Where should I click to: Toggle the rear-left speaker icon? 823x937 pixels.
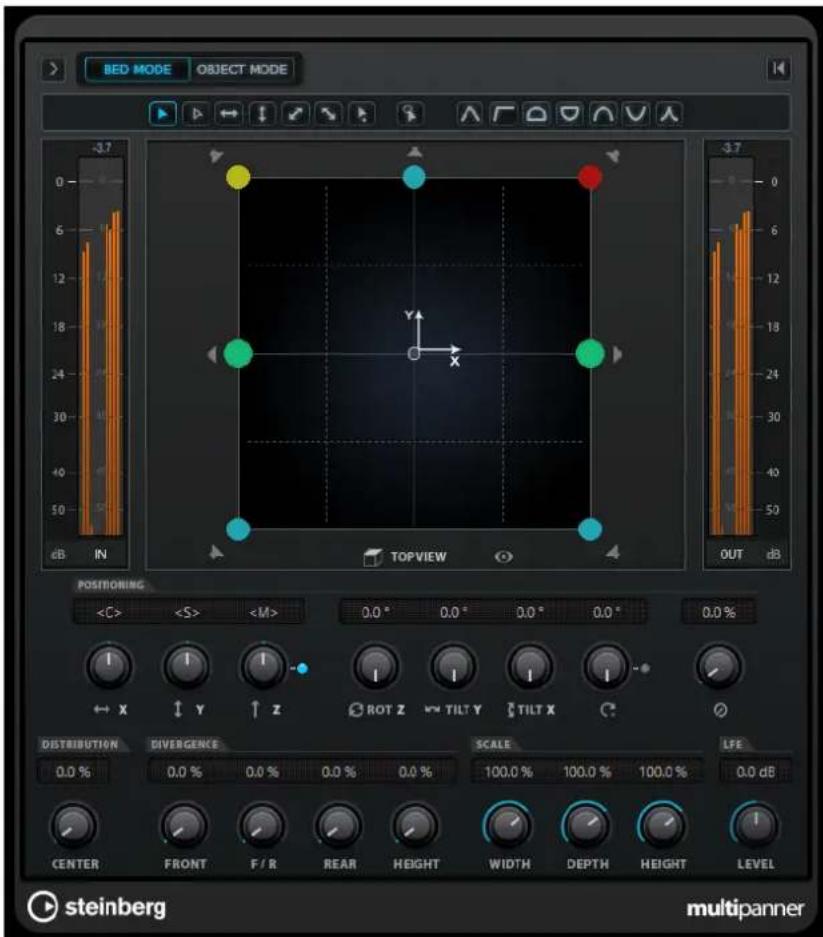(x=216, y=552)
